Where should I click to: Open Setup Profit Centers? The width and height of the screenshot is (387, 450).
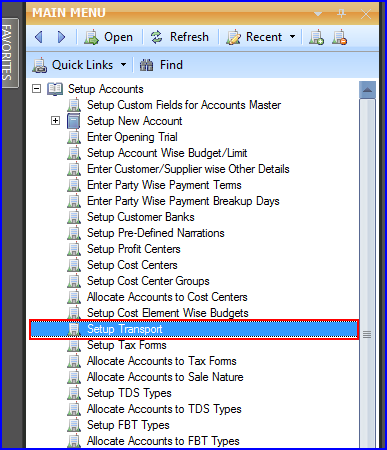click(134, 249)
